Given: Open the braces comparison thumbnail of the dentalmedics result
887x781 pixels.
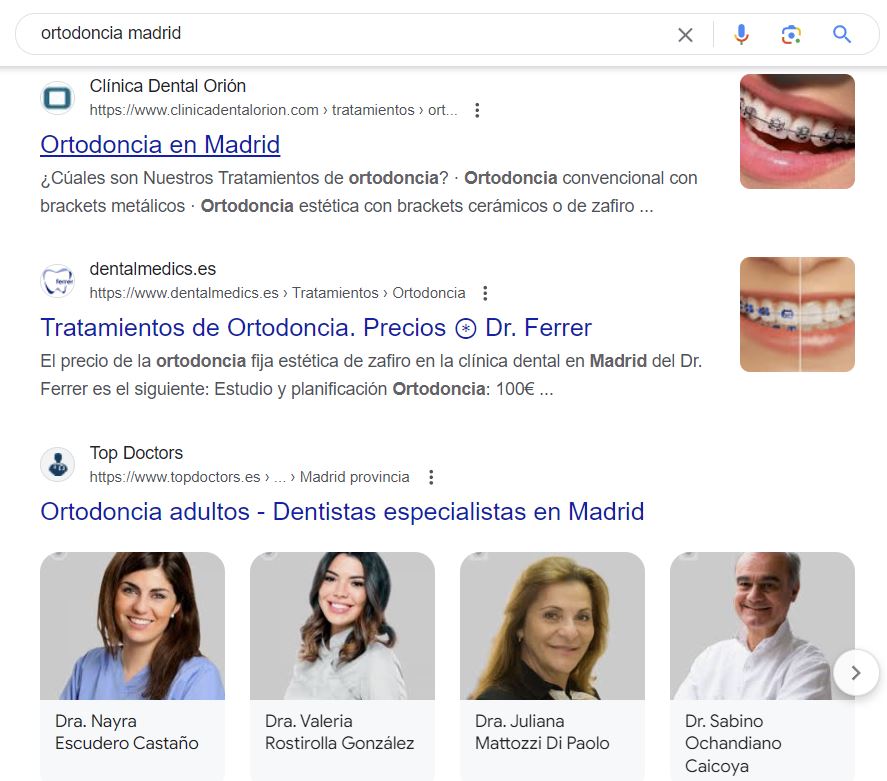Looking at the screenshot, I should [x=797, y=314].
